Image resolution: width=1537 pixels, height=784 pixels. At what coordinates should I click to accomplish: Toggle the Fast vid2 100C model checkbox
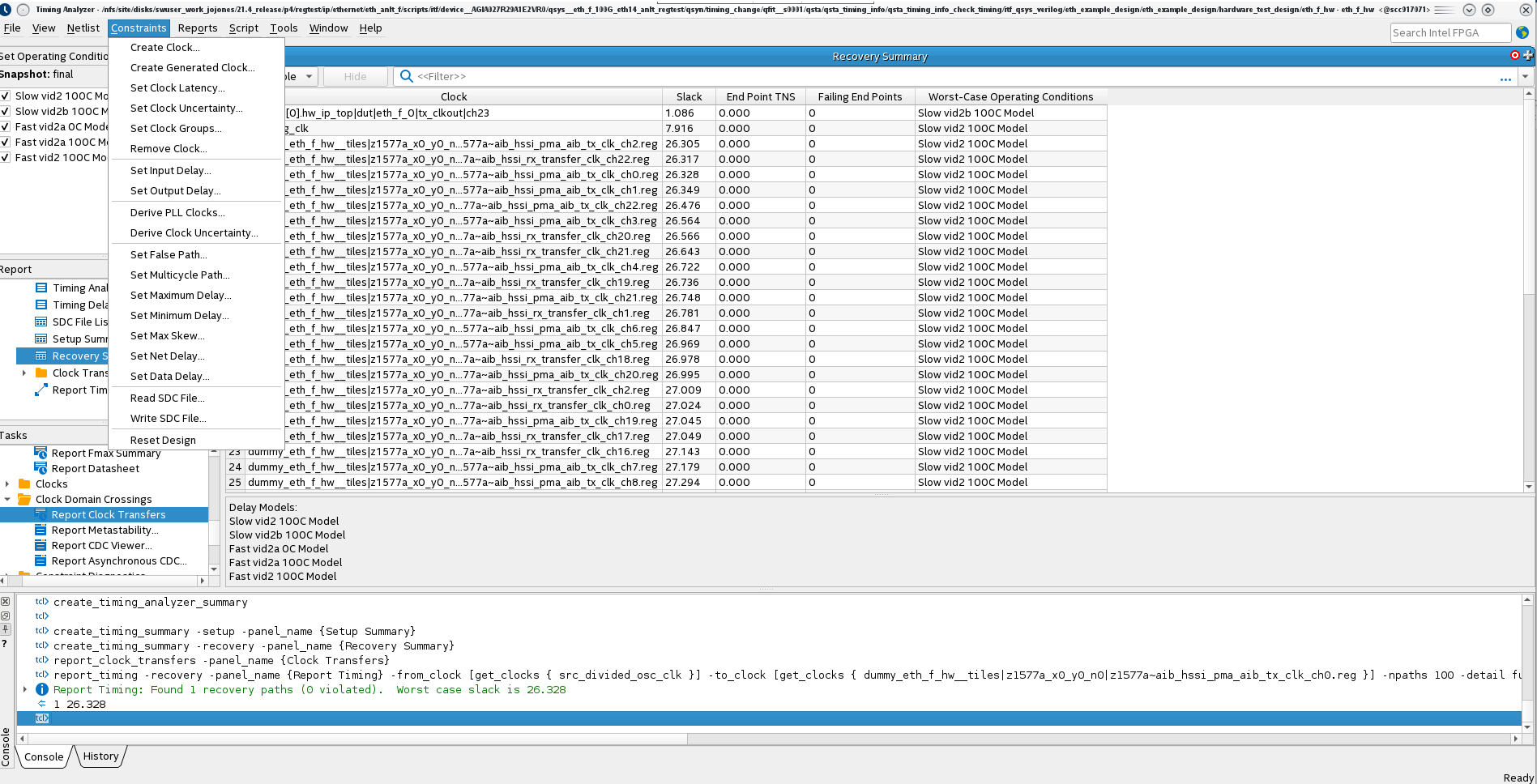pos(6,157)
